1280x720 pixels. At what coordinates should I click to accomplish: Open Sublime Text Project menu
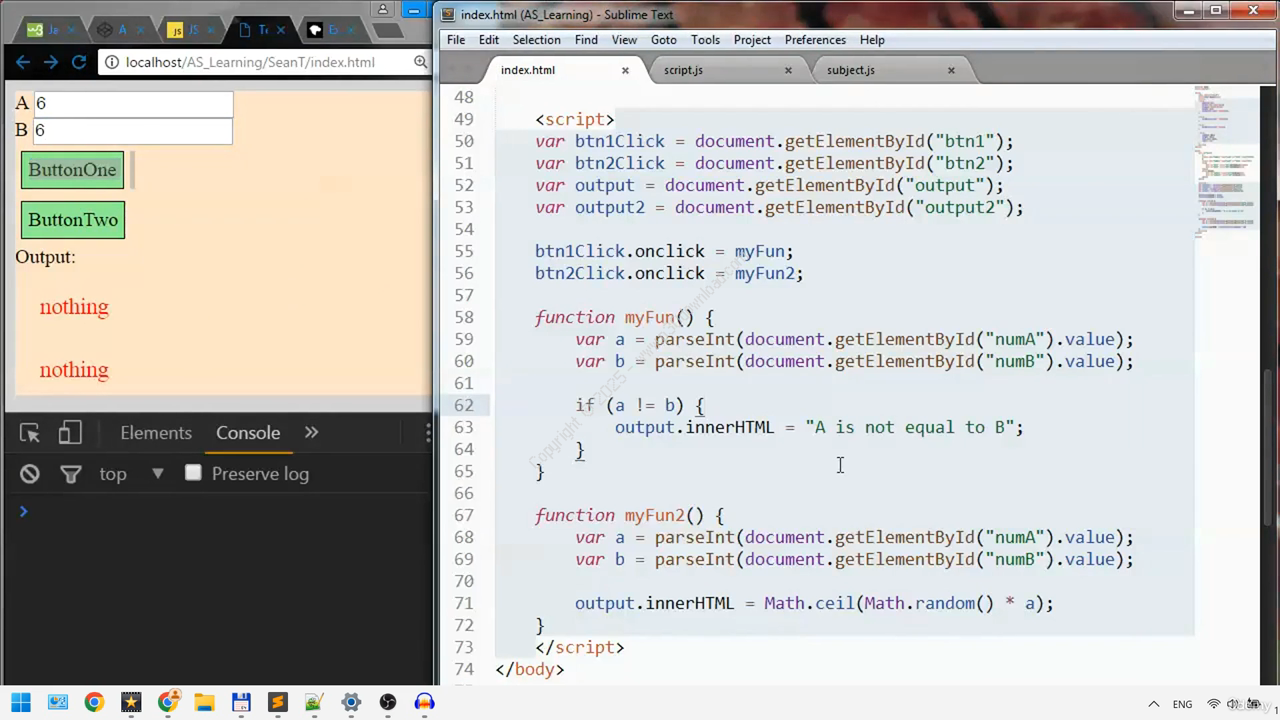752,40
